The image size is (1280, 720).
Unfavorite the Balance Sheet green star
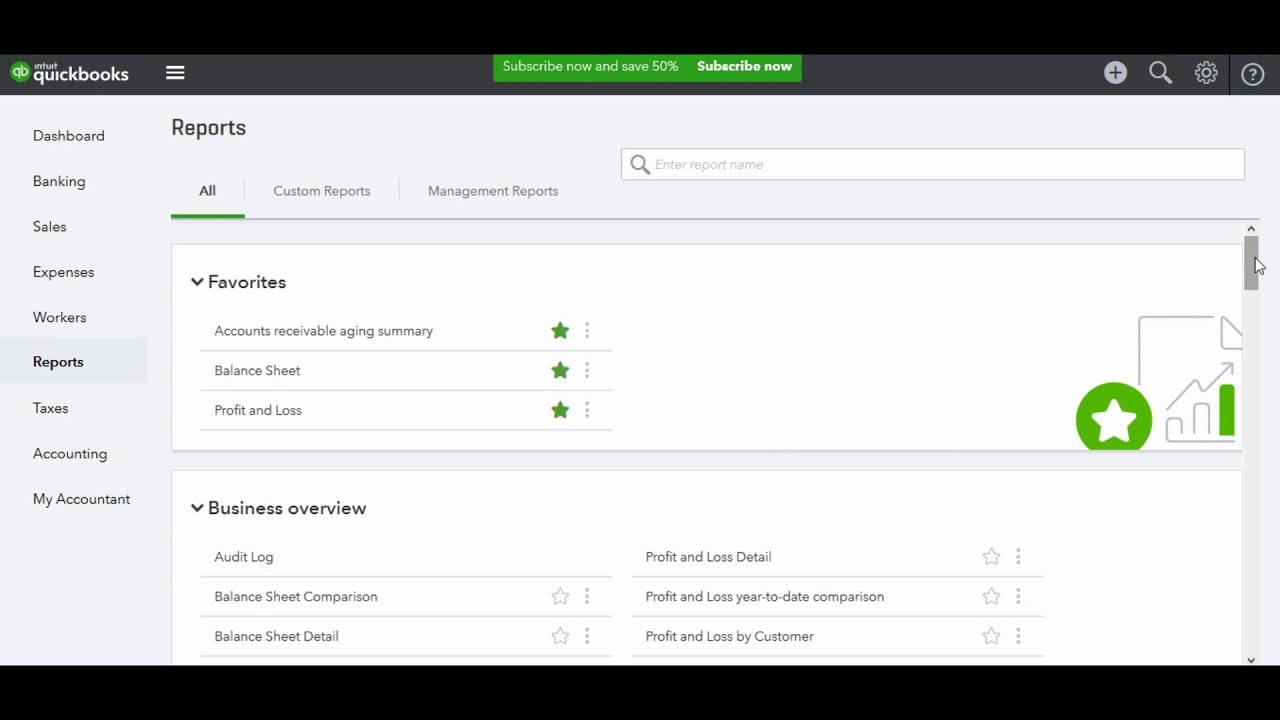560,371
